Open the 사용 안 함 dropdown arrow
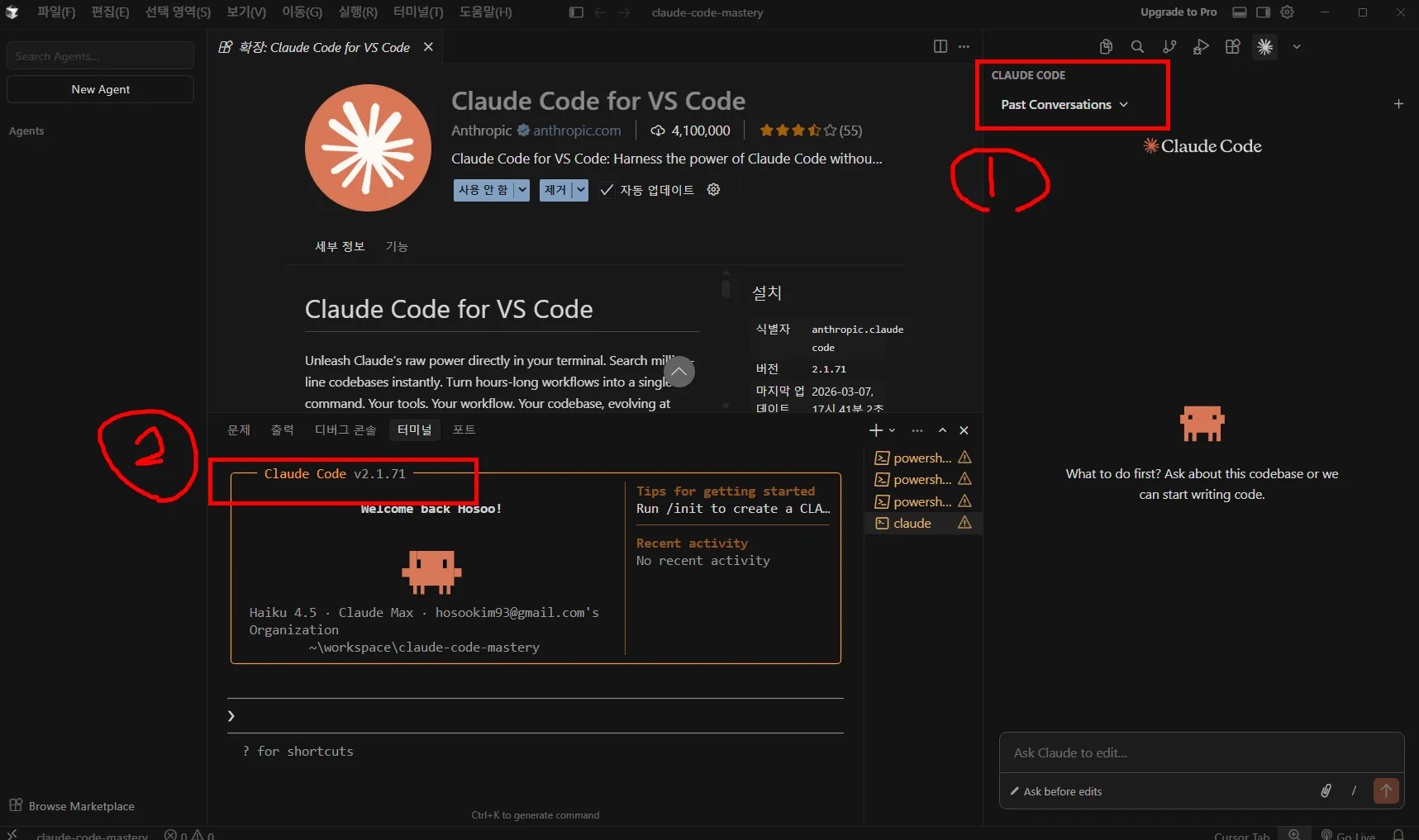Image resolution: width=1419 pixels, height=840 pixels. (x=522, y=190)
